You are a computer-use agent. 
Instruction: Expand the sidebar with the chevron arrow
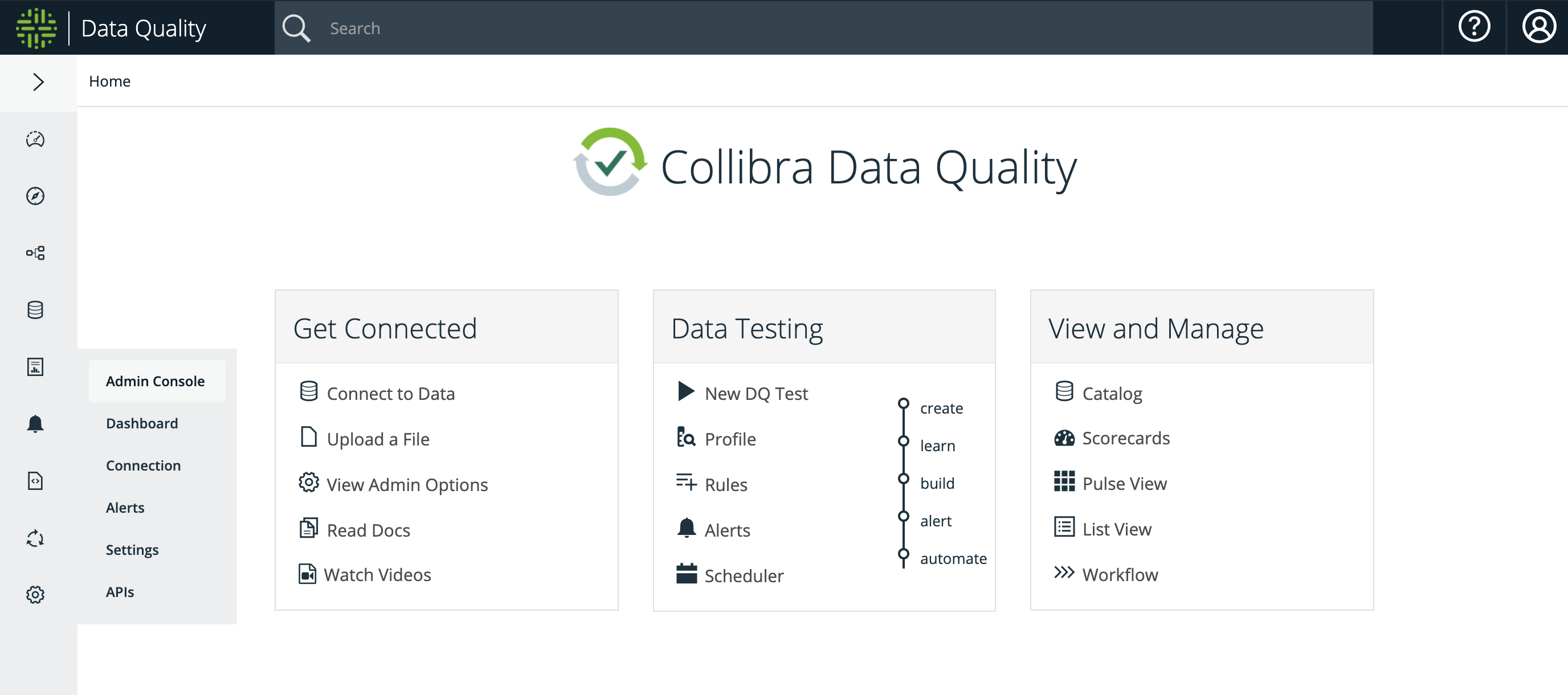pyautogui.click(x=38, y=81)
